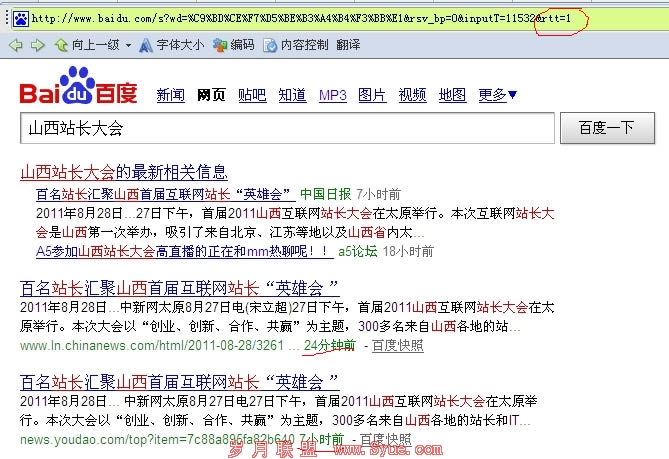Image resolution: width=669 pixels, height=459 pixels.
Task: Click the Baidu logo
Action: pyautogui.click(x=79, y=91)
